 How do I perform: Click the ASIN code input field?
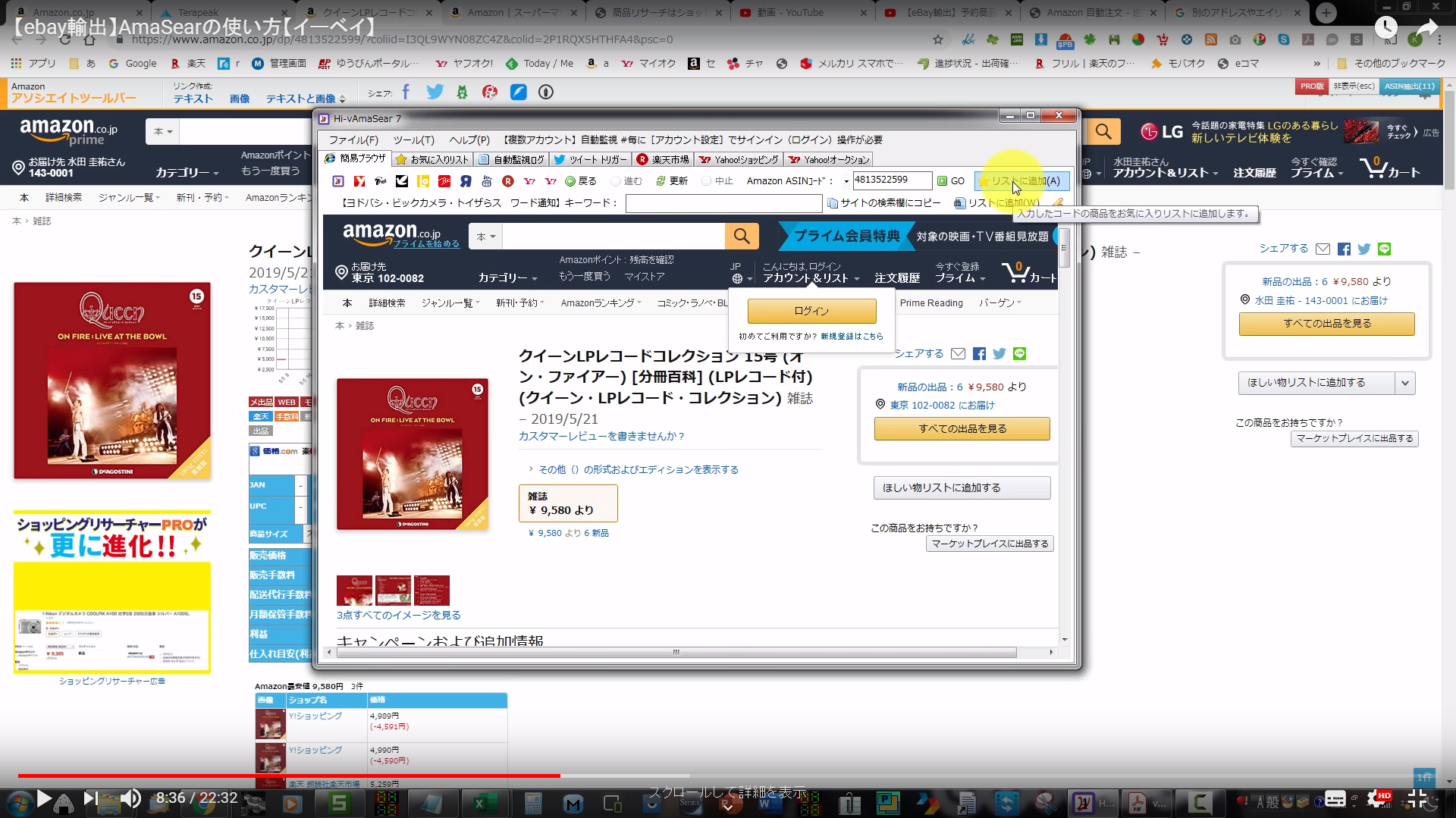click(892, 180)
